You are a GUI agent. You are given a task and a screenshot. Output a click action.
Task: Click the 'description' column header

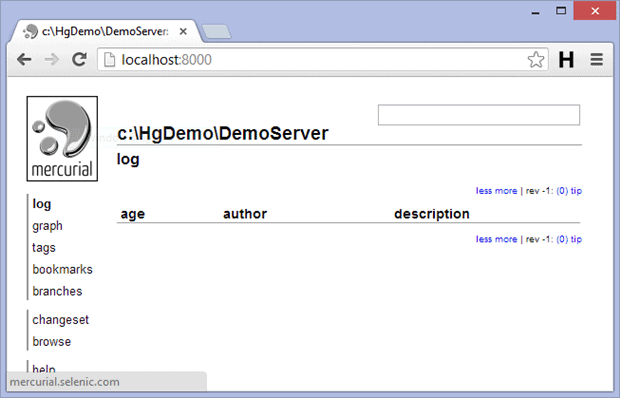tap(432, 214)
